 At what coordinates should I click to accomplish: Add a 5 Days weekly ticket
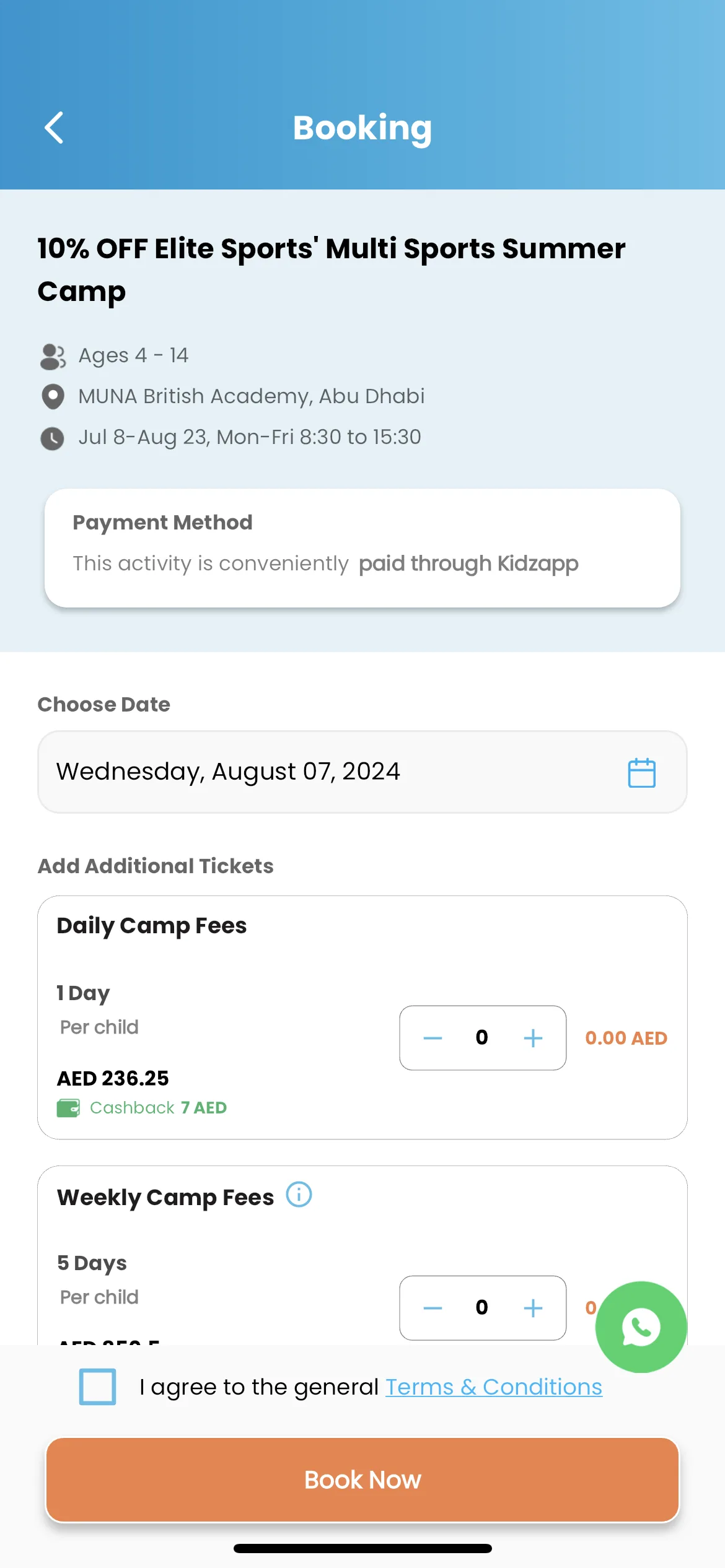click(533, 1308)
